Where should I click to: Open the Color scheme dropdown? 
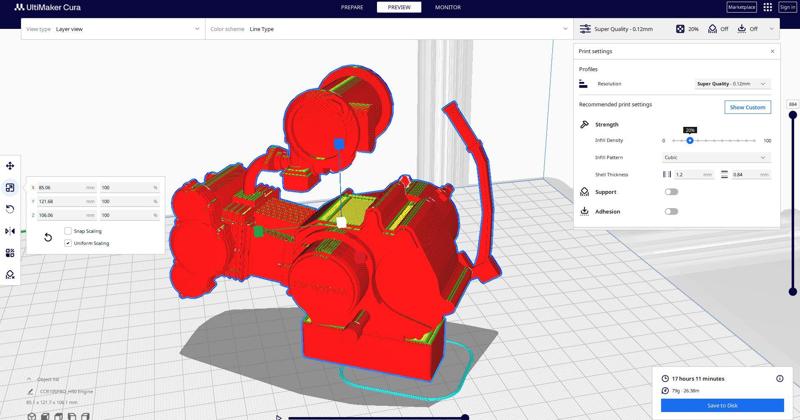pyautogui.click(x=389, y=29)
